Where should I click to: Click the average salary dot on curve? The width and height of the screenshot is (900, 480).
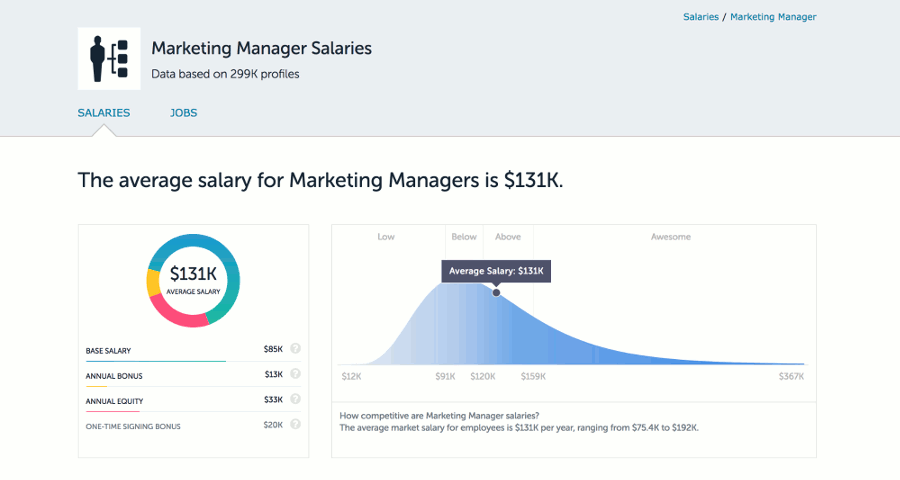pyautogui.click(x=496, y=292)
